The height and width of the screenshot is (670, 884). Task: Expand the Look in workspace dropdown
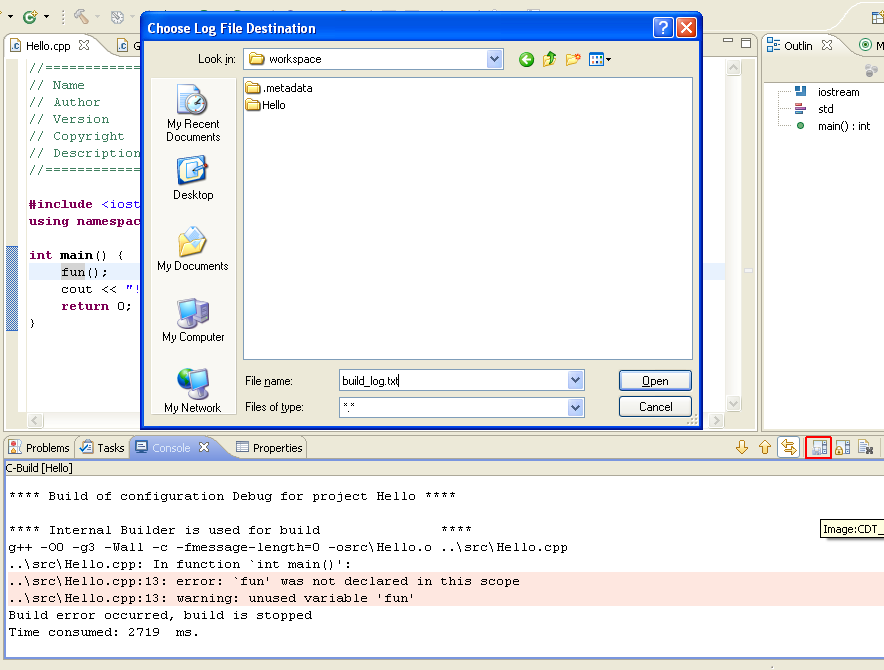tap(494, 59)
